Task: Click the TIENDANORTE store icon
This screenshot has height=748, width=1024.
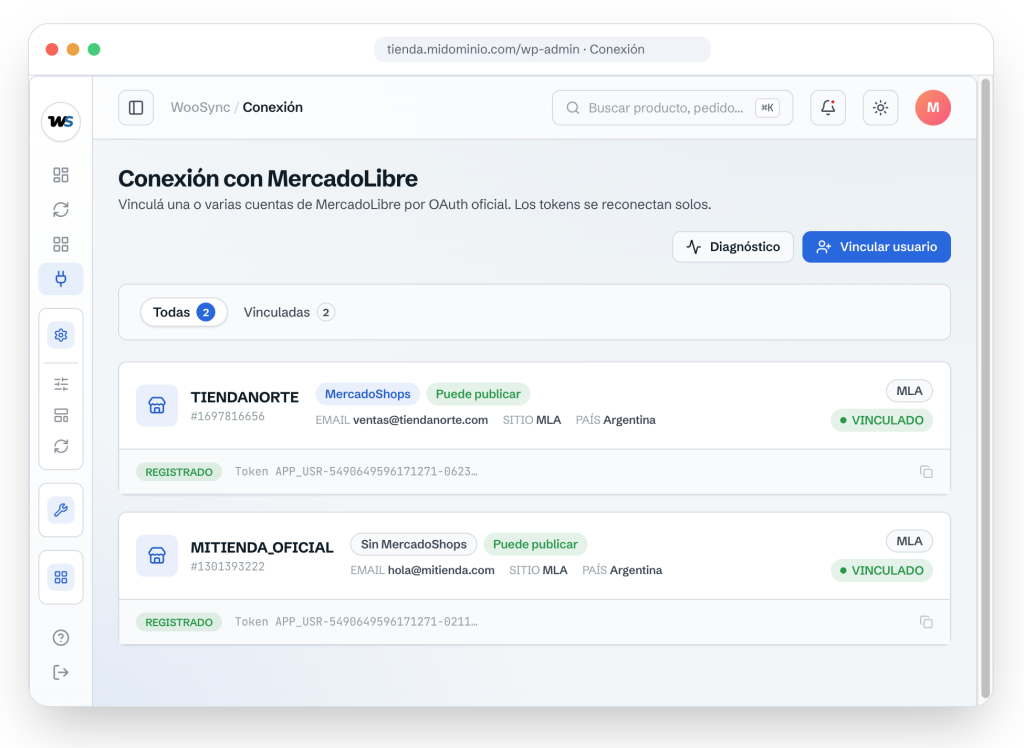Action: (157, 406)
